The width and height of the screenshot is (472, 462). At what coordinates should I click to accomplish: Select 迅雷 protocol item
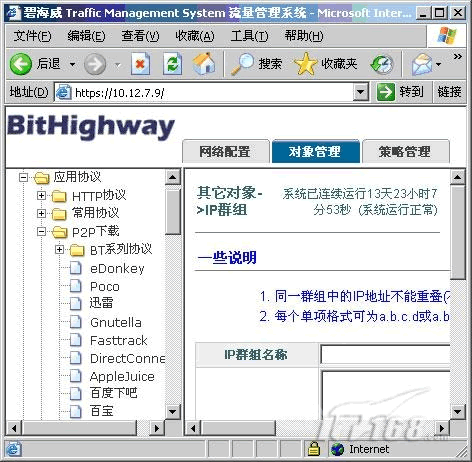(x=102, y=303)
